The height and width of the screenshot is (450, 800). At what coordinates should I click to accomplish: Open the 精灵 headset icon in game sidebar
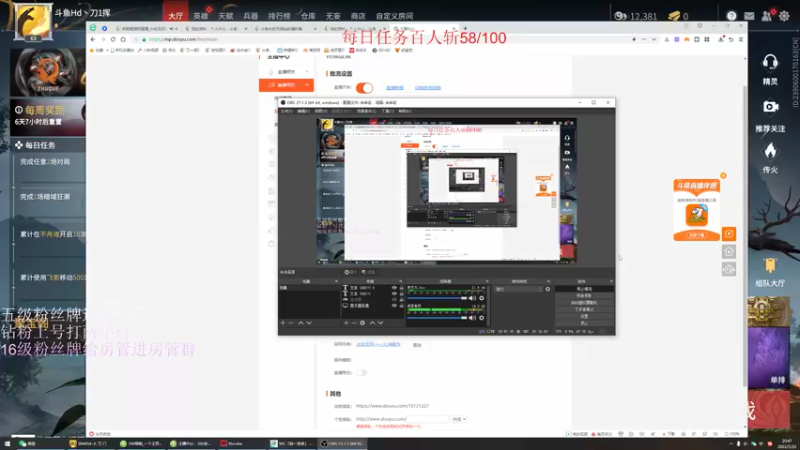click(x=770, y=62)
